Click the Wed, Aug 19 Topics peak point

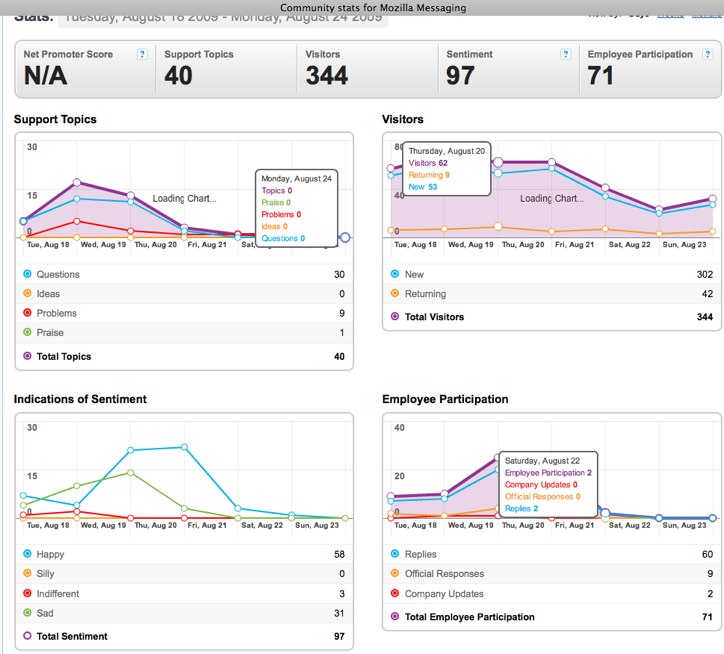(x=77, y=183)
